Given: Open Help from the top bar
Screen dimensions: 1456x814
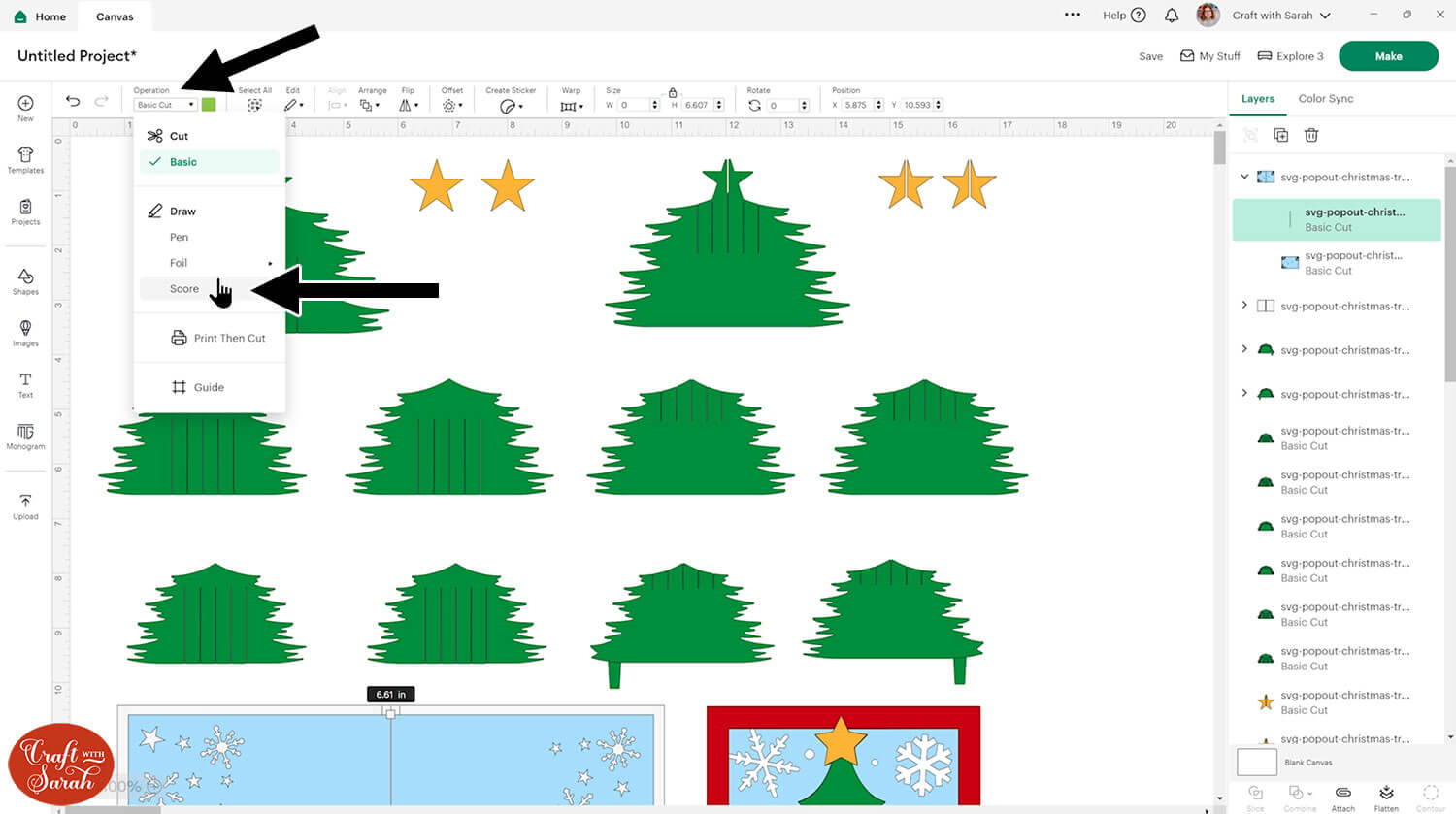Looking at the screenshot, I should (x=1124, y=16).
